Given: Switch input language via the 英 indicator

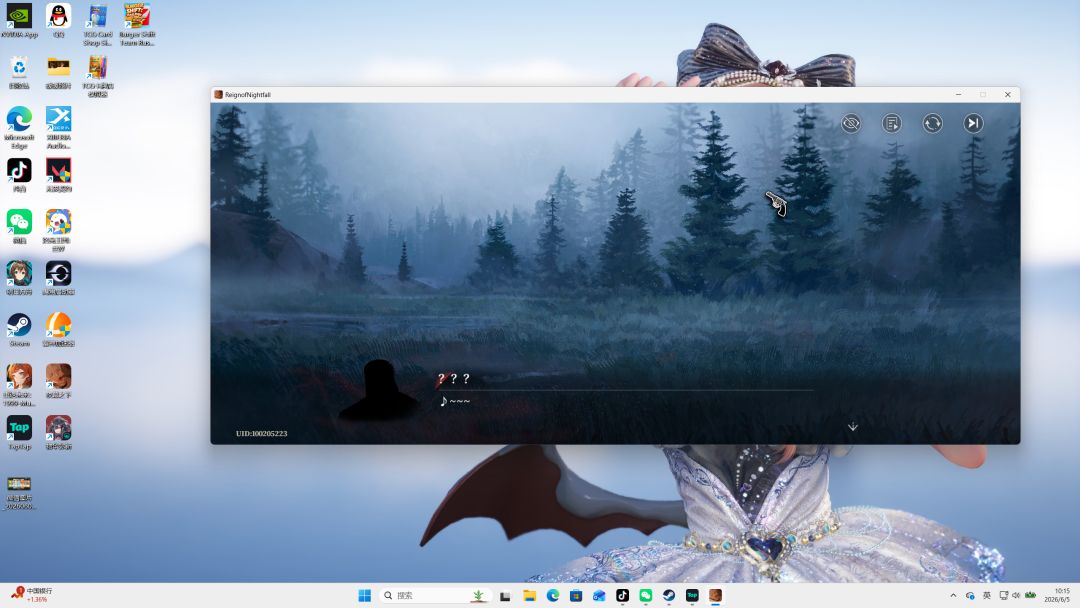Looking at the screenshot, I should click(986, 596).
